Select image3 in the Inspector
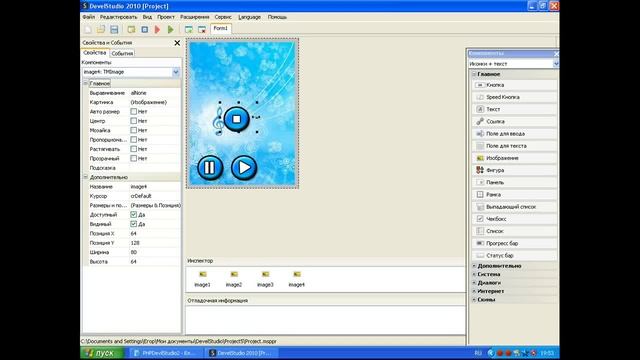 point(265,279)
